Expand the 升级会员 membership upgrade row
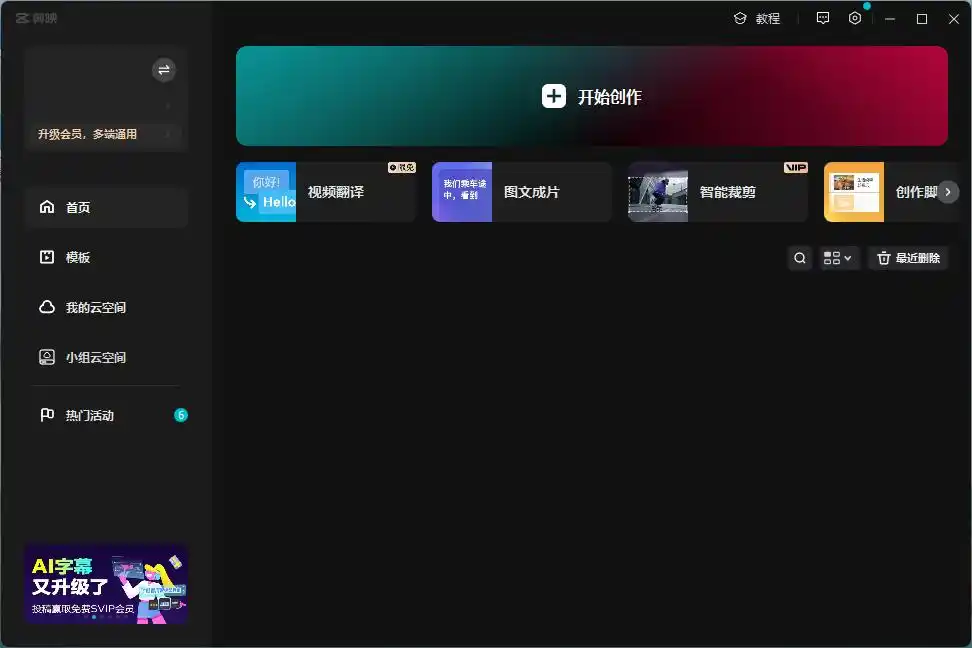The image size is (972, 648). pos(105,134)
